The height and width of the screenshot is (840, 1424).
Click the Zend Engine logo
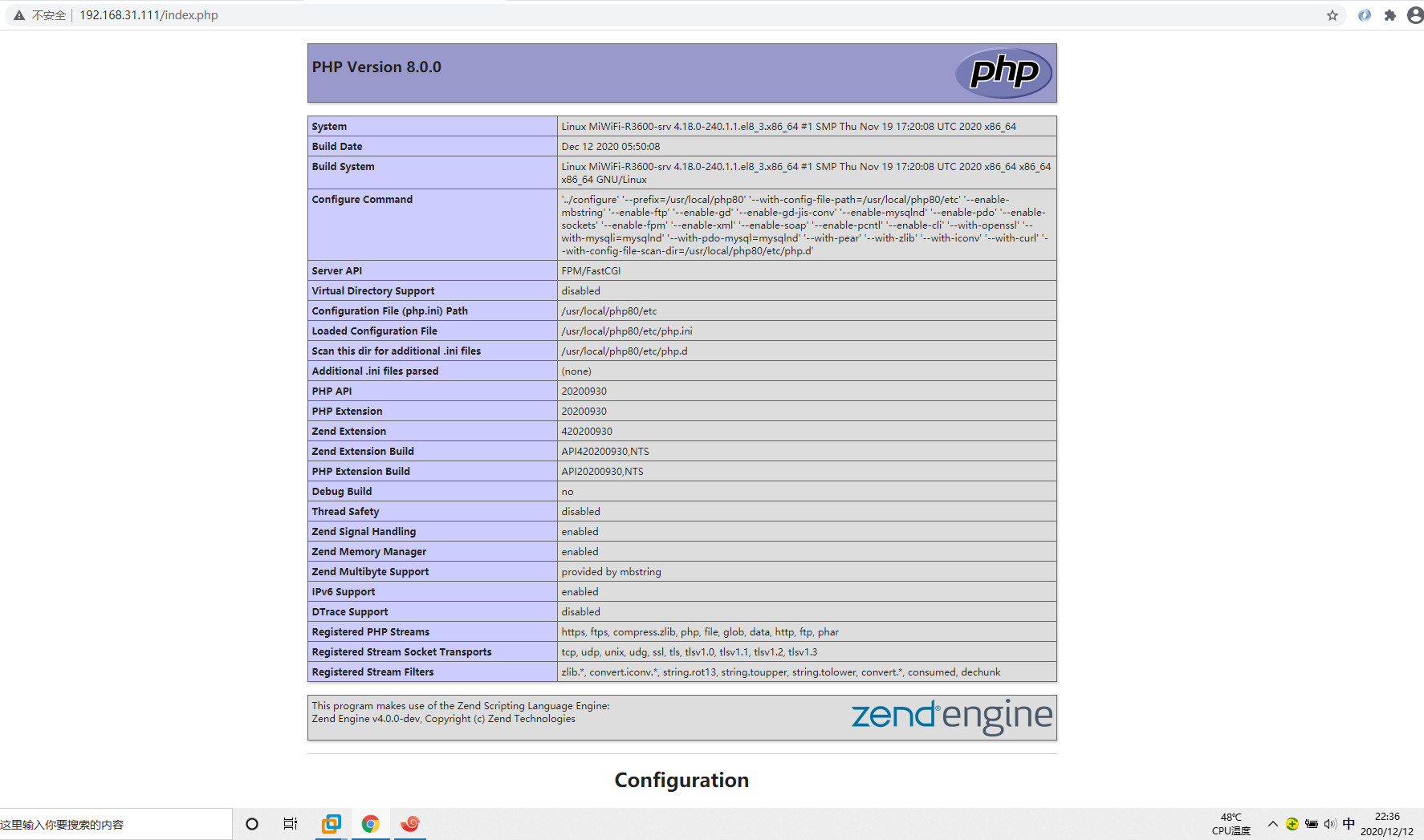[951, 716]
